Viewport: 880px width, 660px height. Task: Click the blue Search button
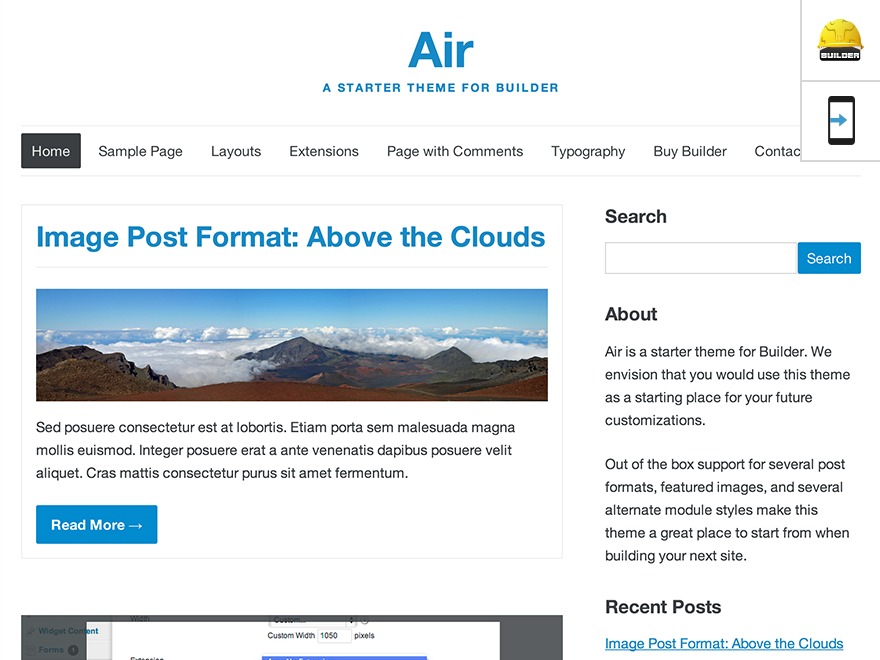(x=829, y=258)
